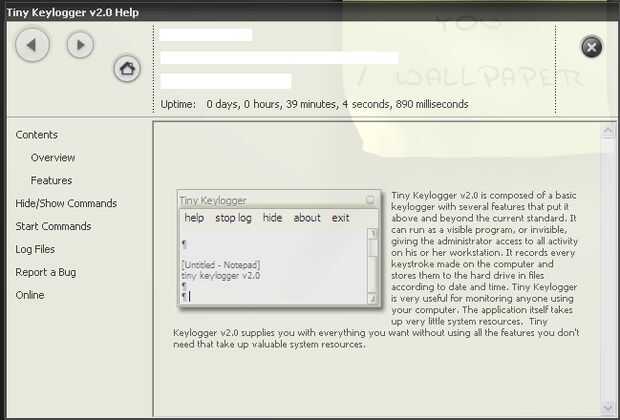The height and width of the screenshot is (420, 620).
Task: Open the Online link in sidebar
Action: [x=30, y=295]
